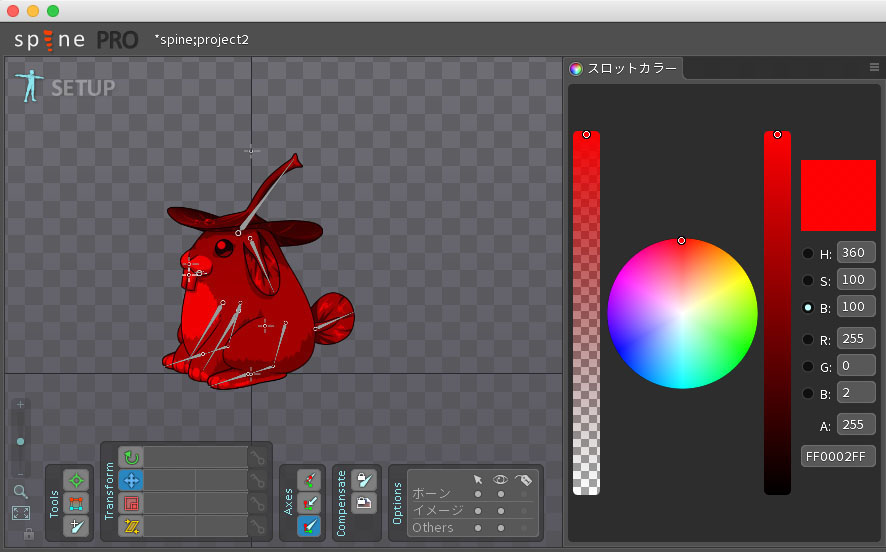Click the magnifier zoom icon
886x552 pixels.
coord(20,492)
